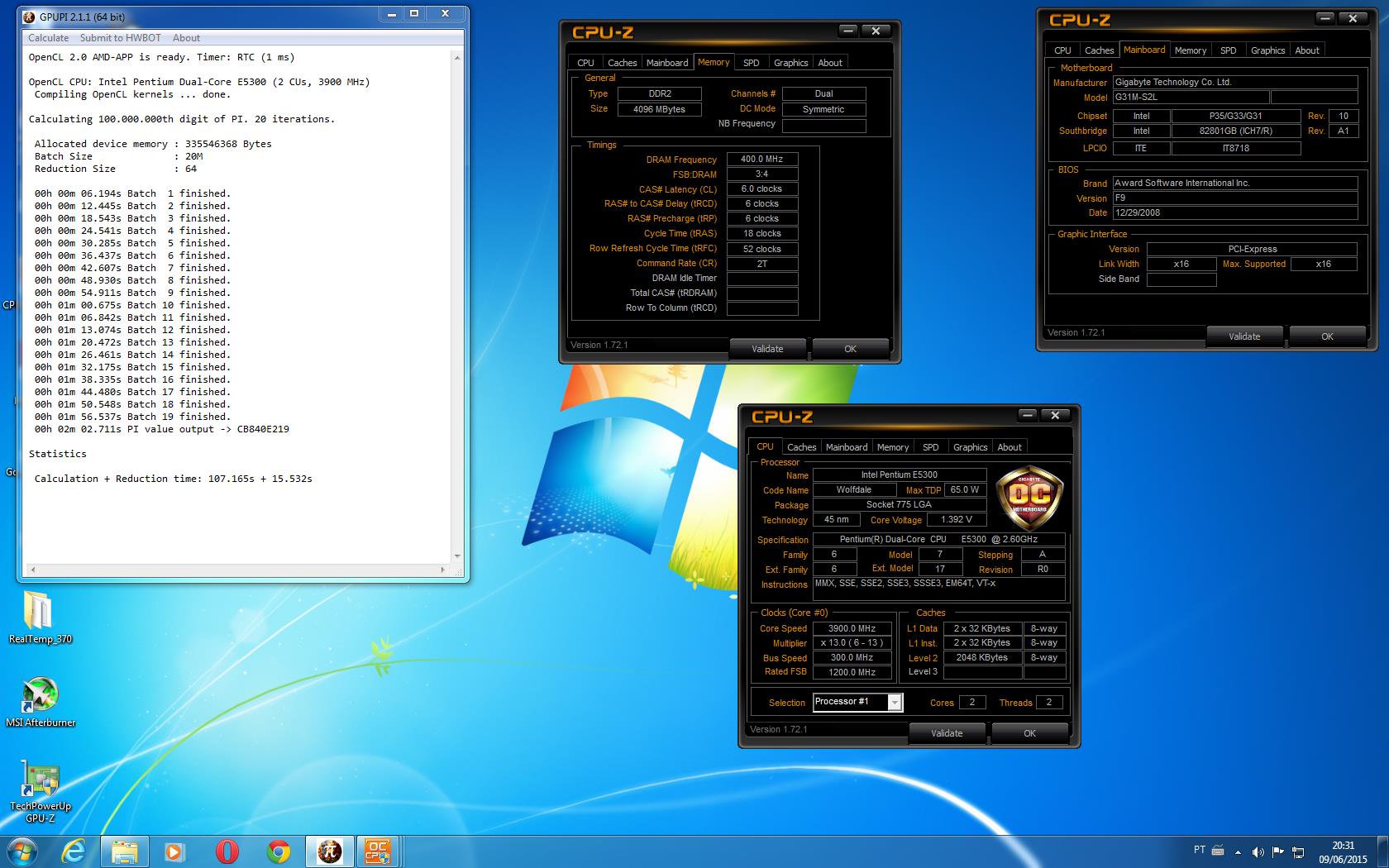Click the Model G31M-S2L field
The image size is (1389, 868).
tap(1191, 98)
